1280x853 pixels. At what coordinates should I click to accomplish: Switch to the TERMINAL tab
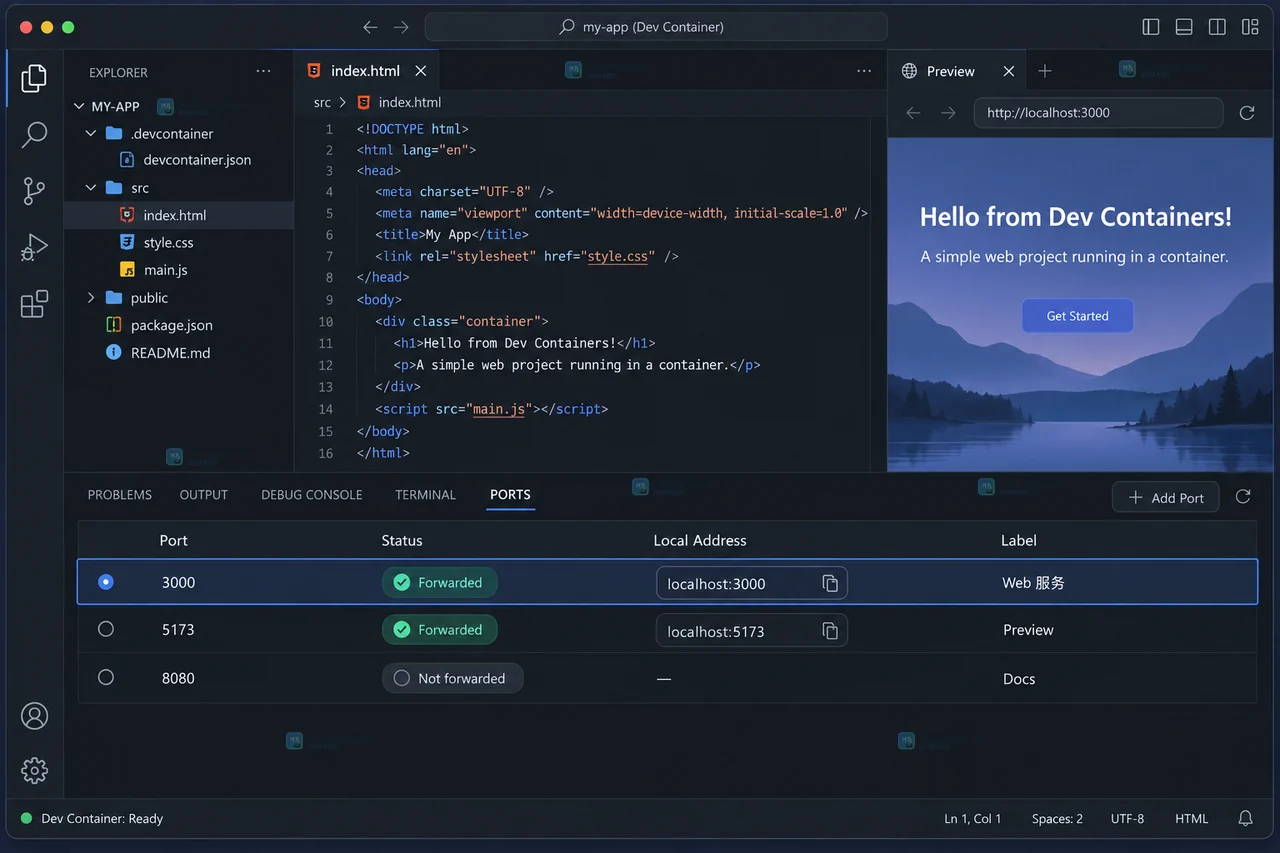(425, 495)
